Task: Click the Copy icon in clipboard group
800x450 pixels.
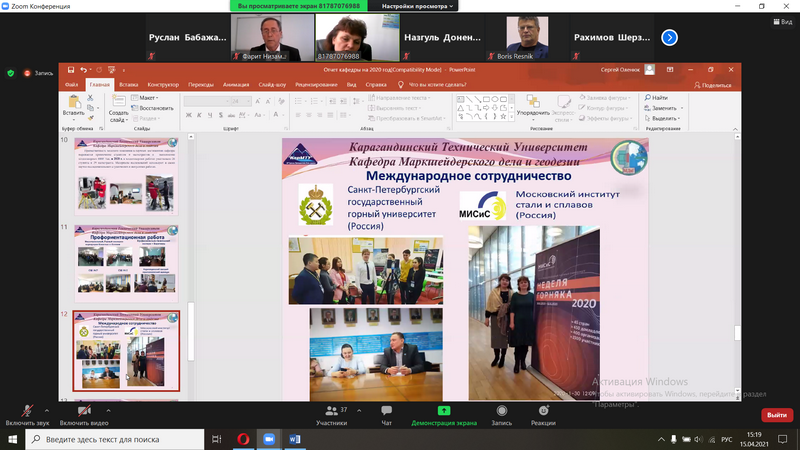Action: coord(90,108)
